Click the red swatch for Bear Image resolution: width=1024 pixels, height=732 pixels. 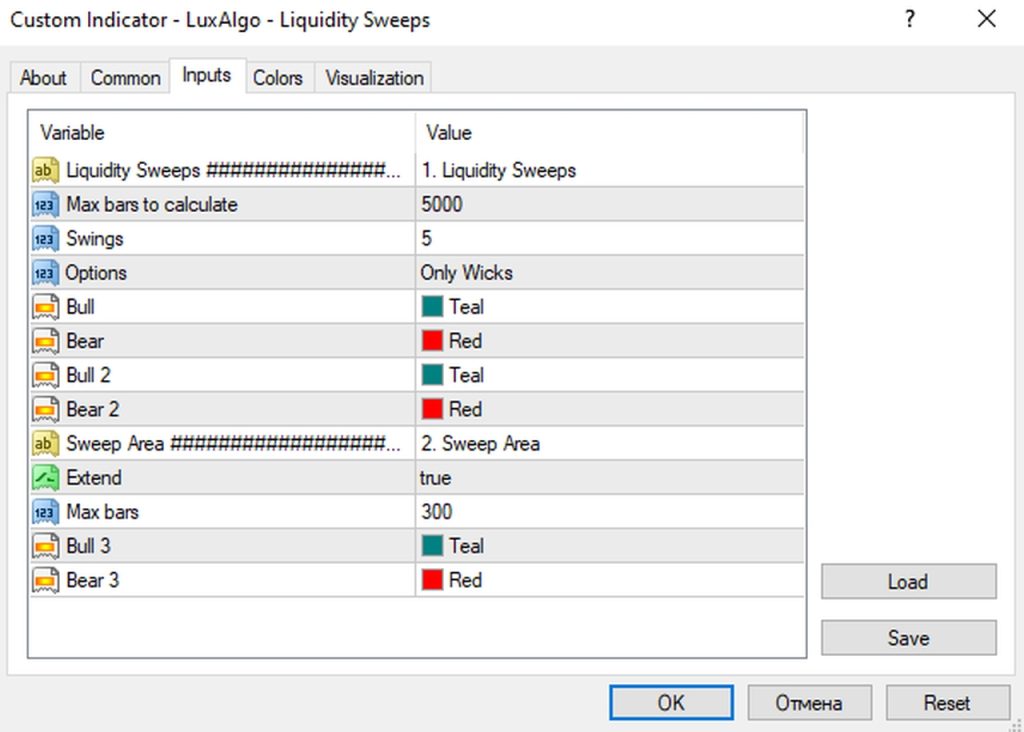point(432,341)
